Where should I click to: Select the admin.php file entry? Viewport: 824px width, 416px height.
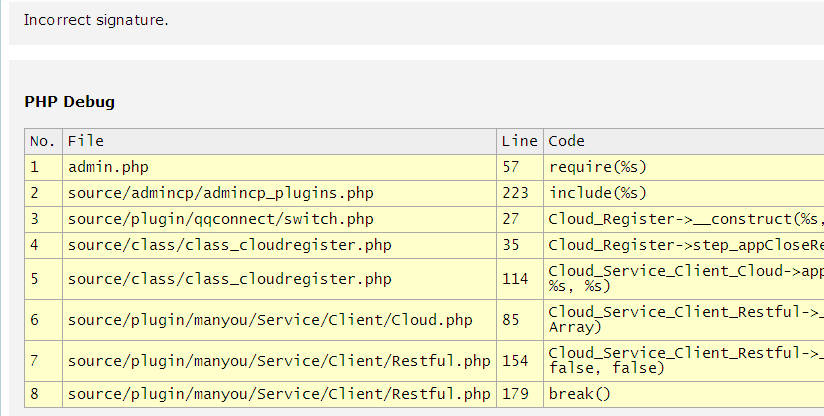click(x=108, y=167)
